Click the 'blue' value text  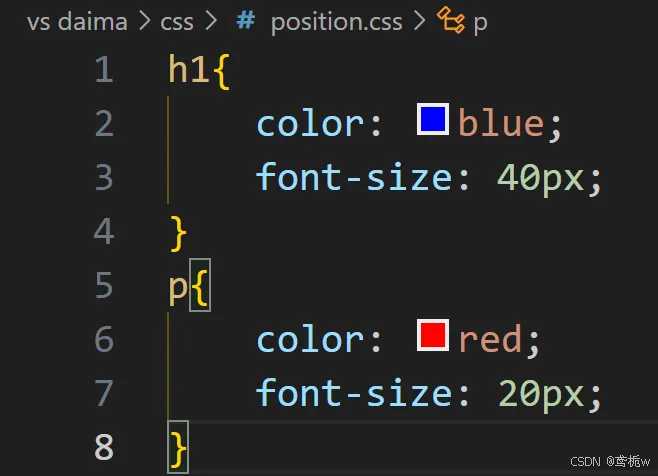click(501, 123)
